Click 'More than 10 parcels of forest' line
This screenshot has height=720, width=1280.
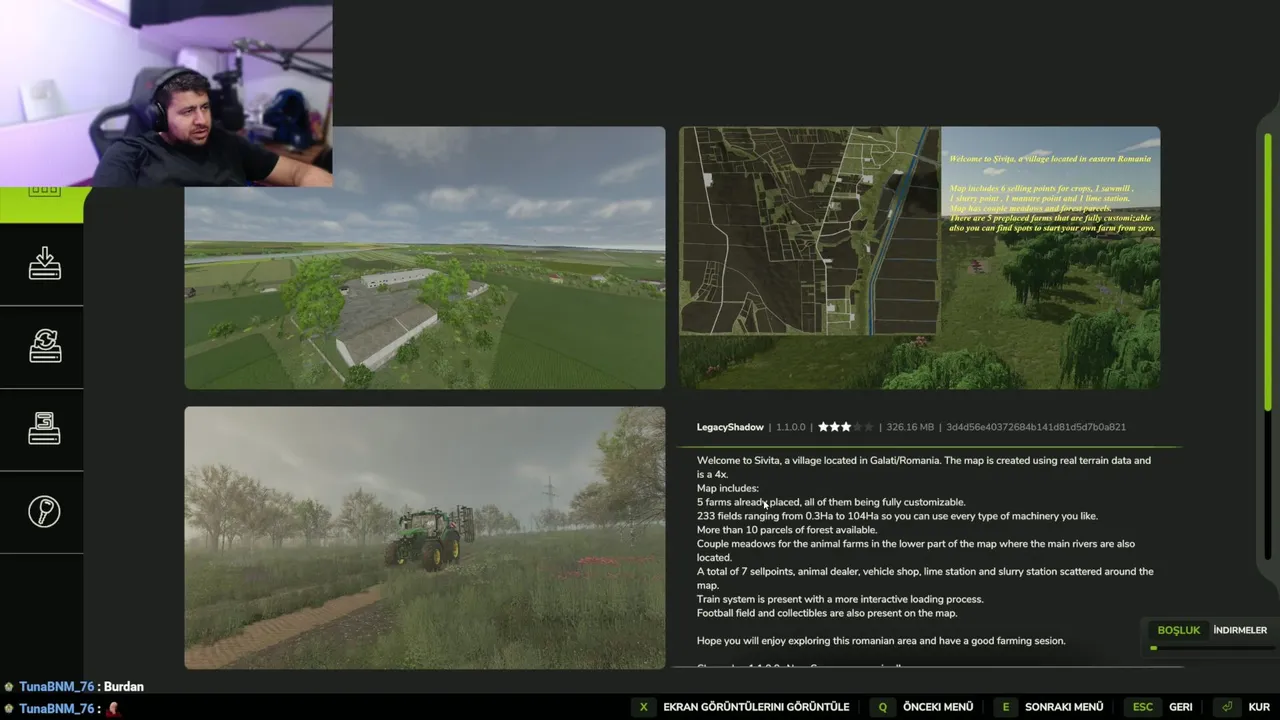click(787, 530)
